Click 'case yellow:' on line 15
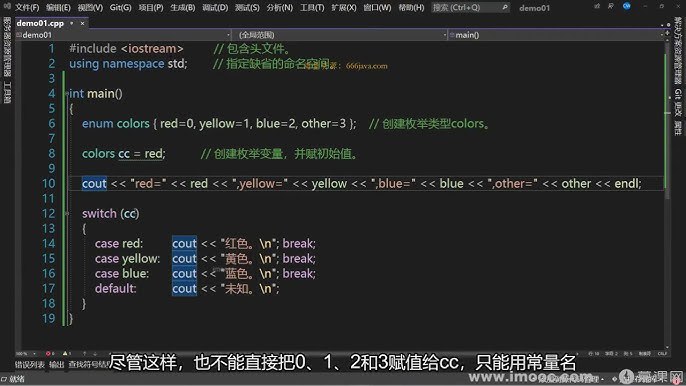686x386 pixels. coord(127,259)
